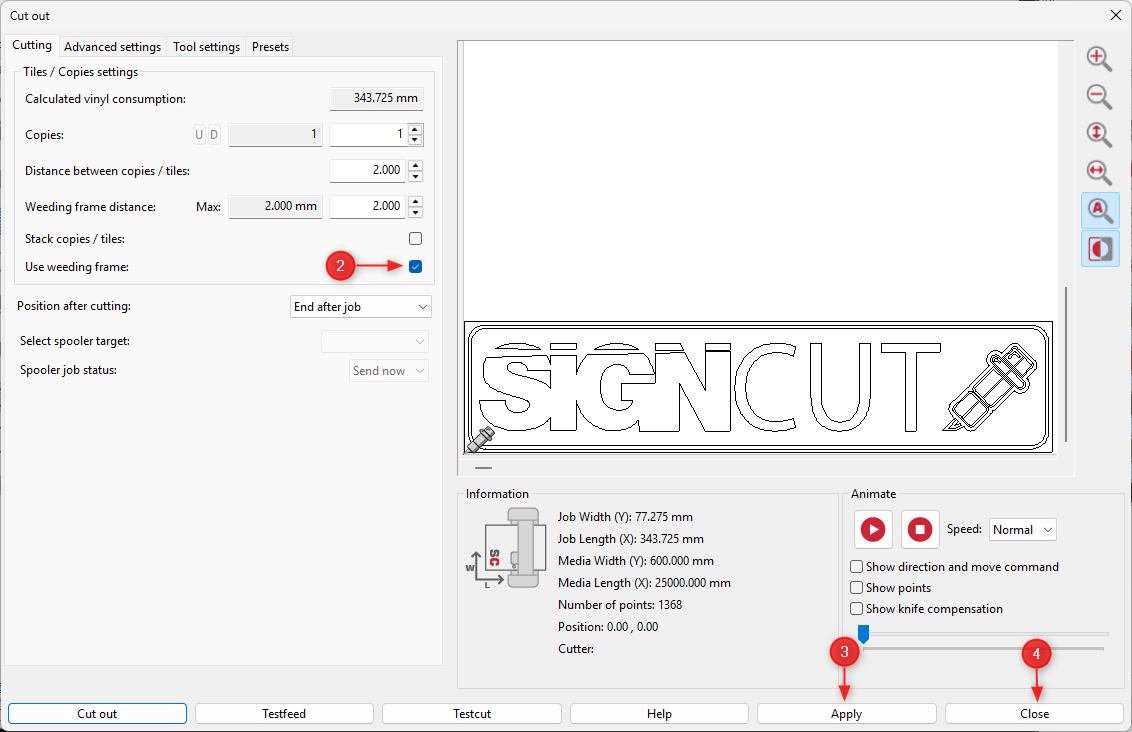Viewport: 1132px width, 732px height.
Task: Click the zoom to fit height icon
Action: (x=1100, y=134)
